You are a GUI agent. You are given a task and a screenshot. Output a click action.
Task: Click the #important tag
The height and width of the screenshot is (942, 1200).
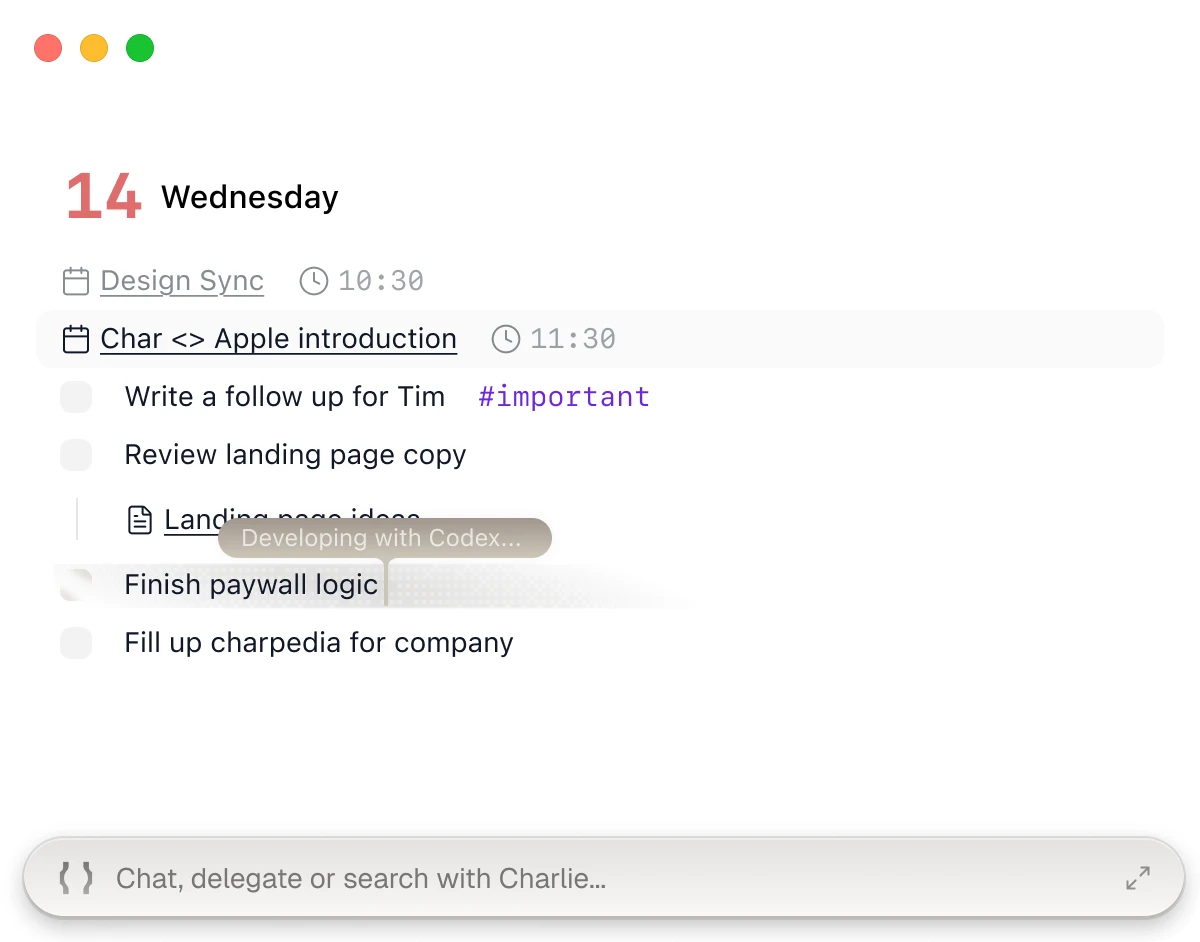pyautogui.click(x=564, y=397)
